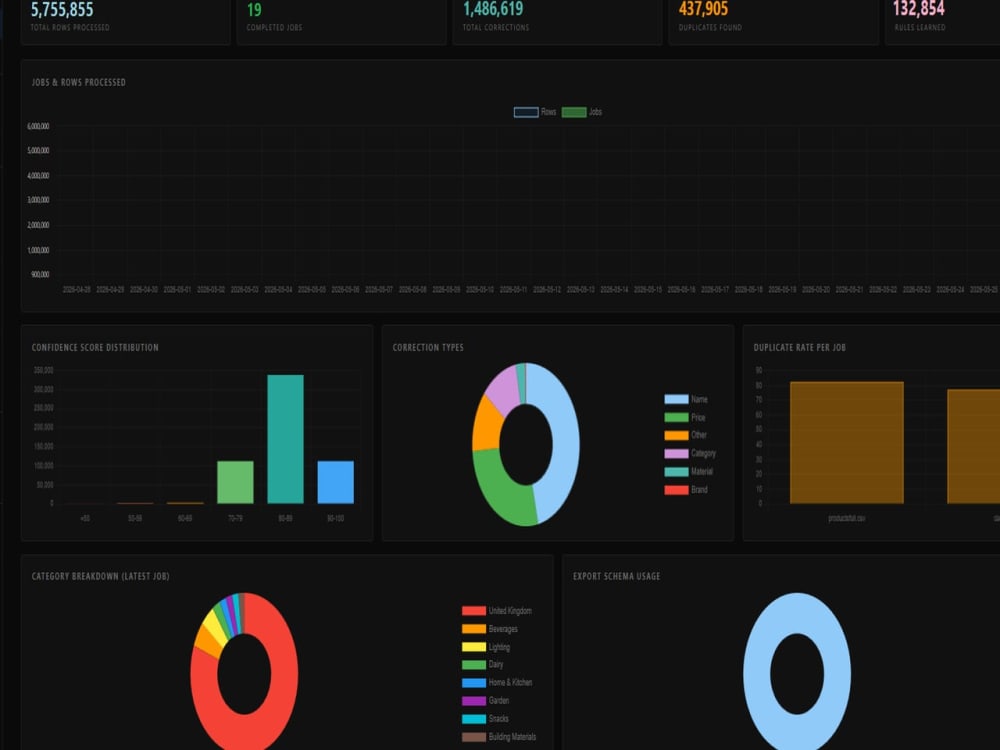
Task: Toggle the Material legend entry in Correction Types
Action: [x=689, y=471]
